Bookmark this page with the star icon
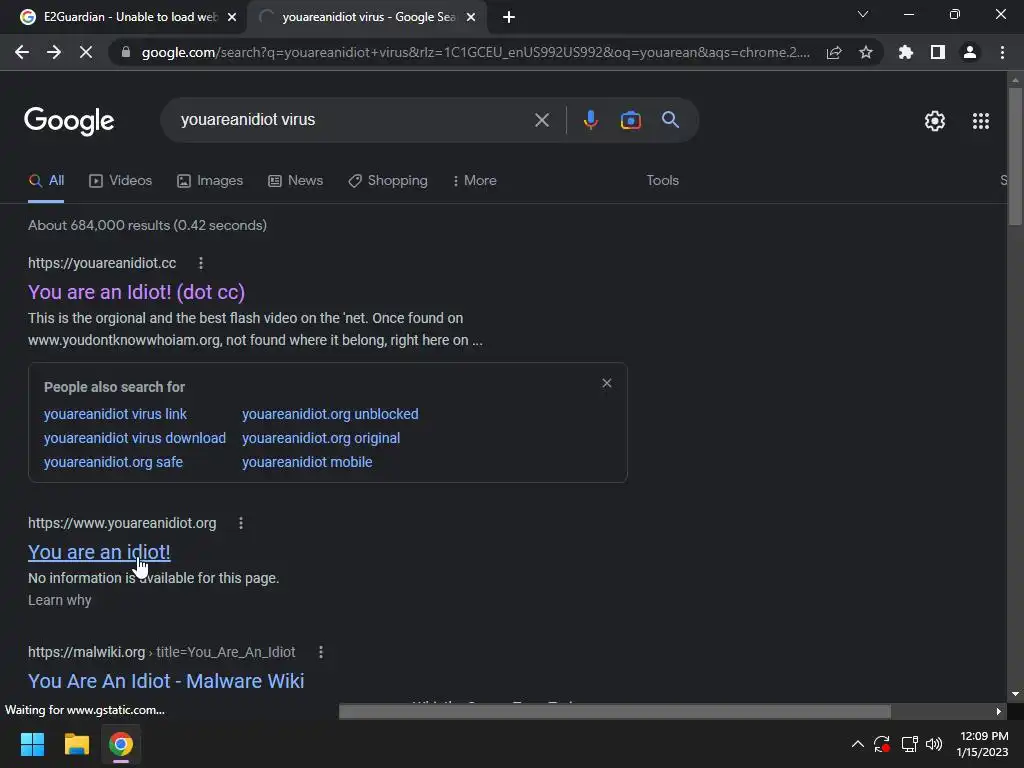The image size is (1024, 768). pyautogui.click(x=866, y=52)
